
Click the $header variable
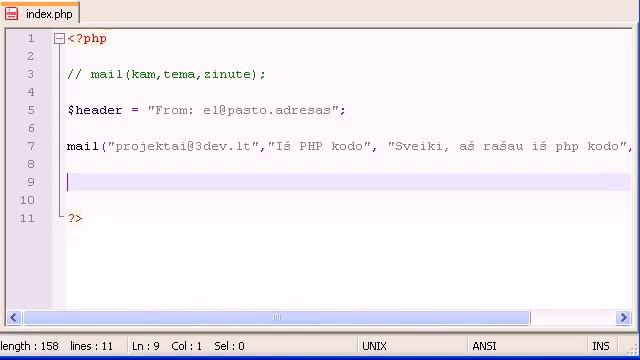95,110
